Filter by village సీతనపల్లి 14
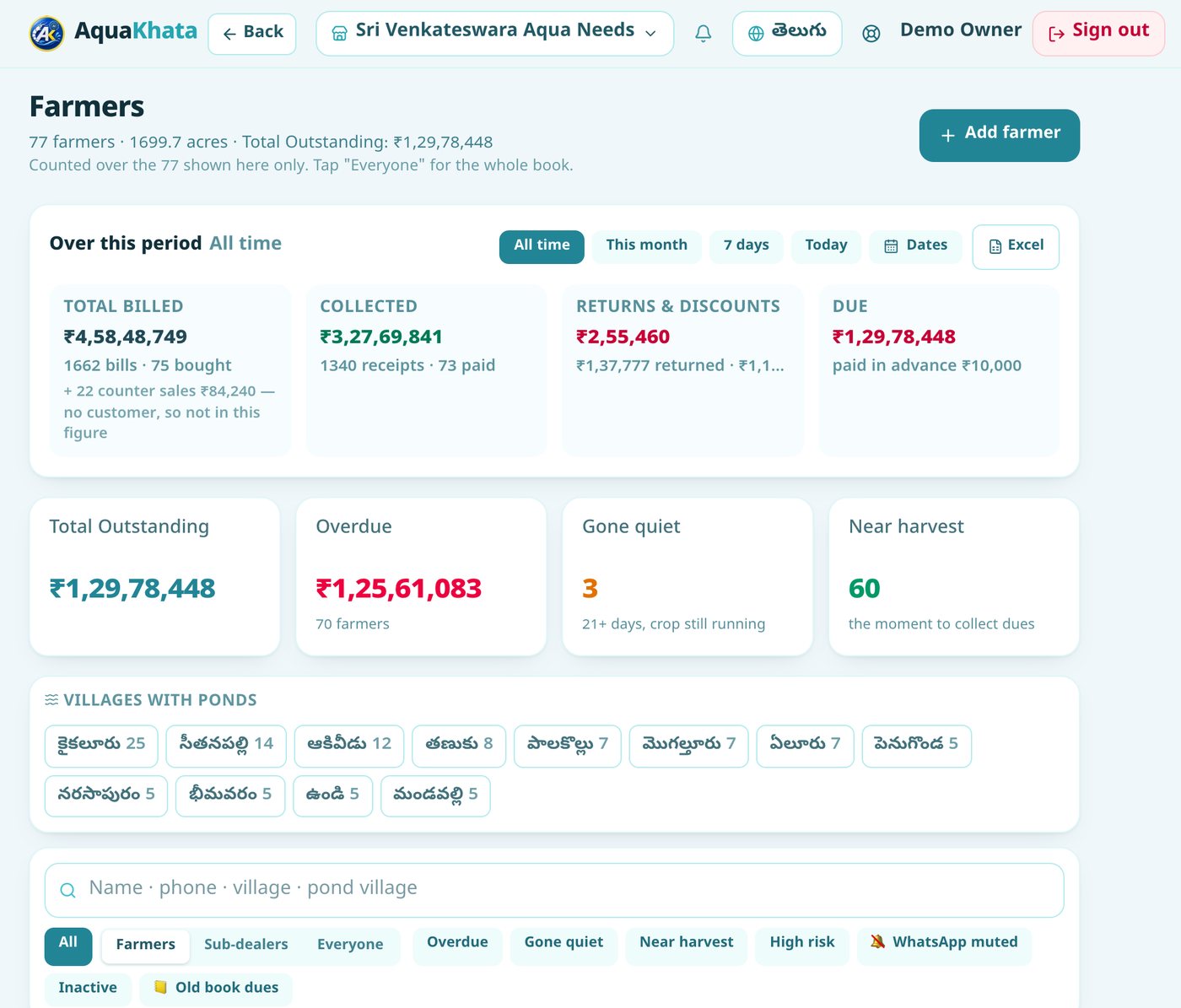Viewport: 1181px width, 1008px height. coord(226,746)
